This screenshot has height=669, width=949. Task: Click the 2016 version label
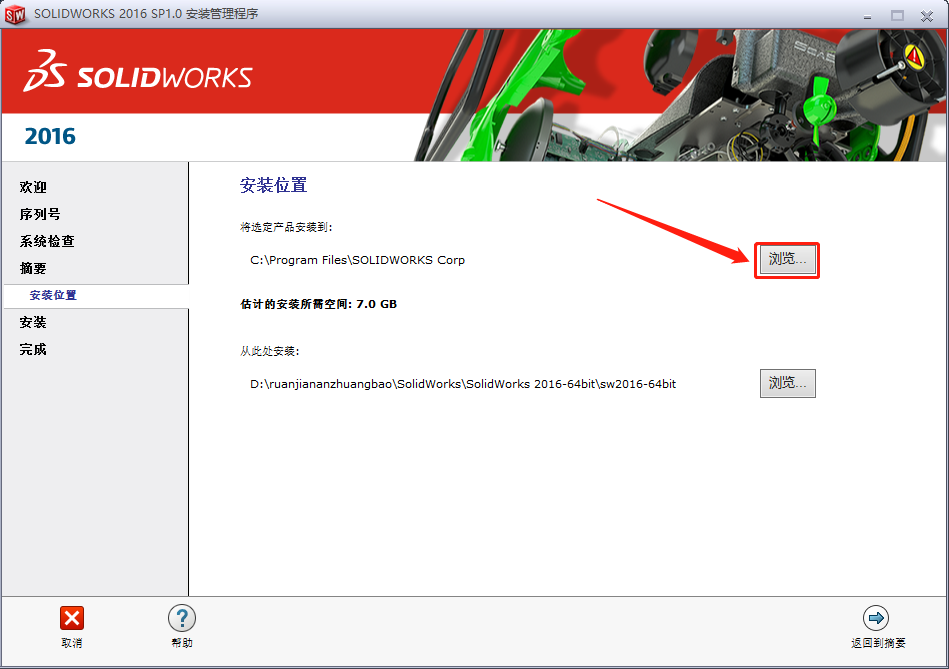coord(50,136)
